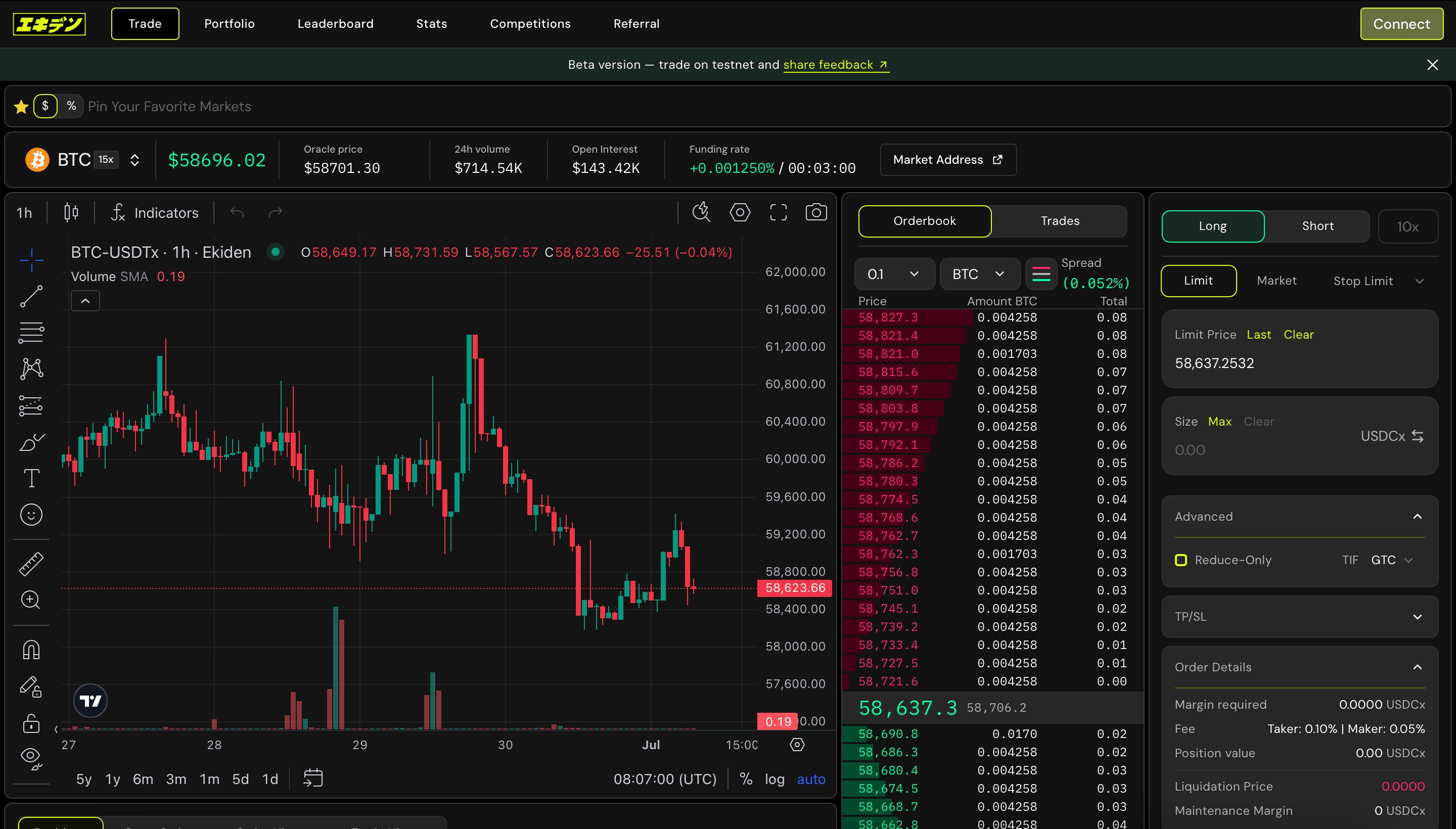Image resolution: width=1456 pixels, height=829 pixels.
Task: Select the patterns drawing tool
Action: 31,369
